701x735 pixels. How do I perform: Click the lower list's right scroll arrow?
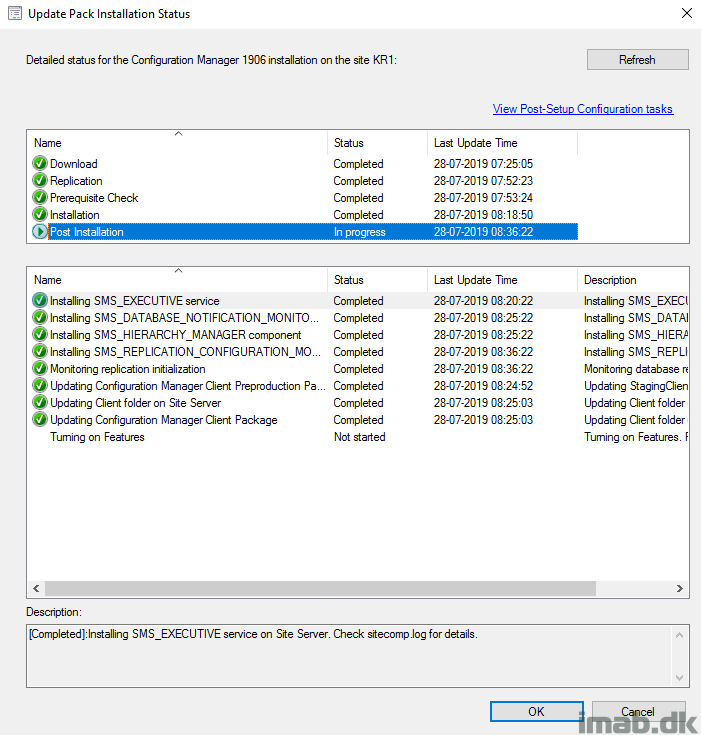tap(679, 588)
